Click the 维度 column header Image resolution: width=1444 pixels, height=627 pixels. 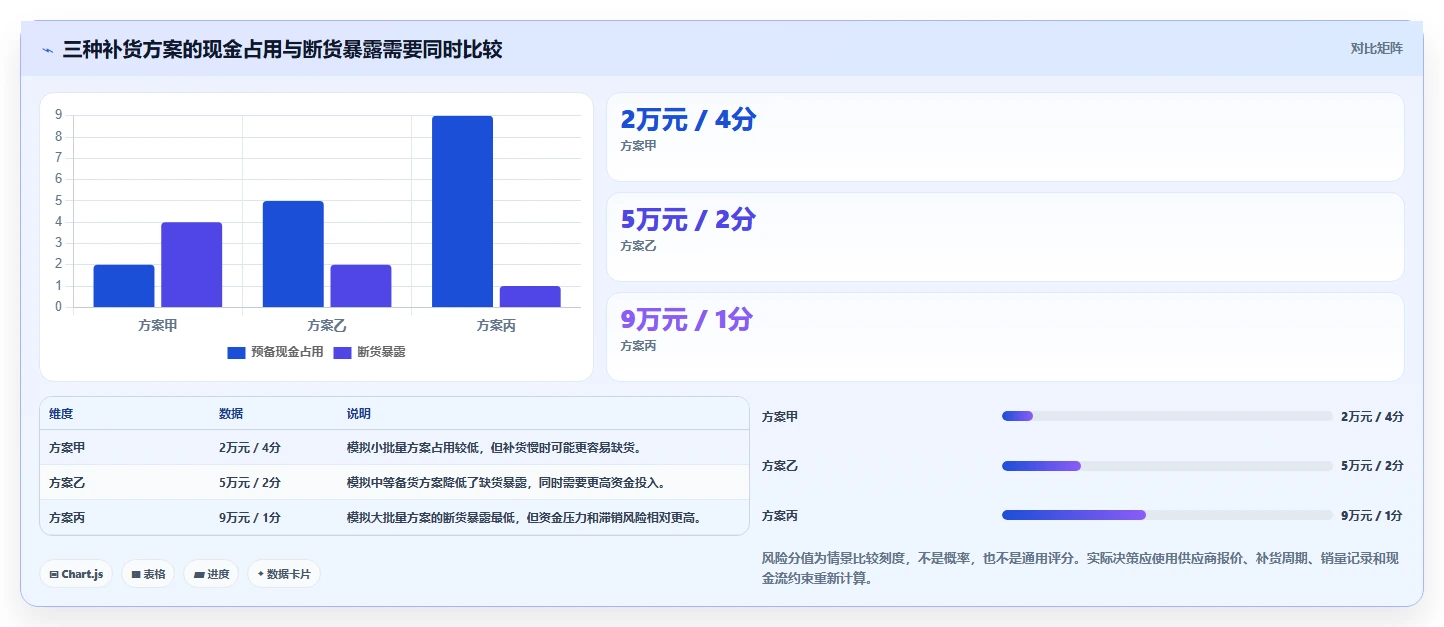(61, 414)
